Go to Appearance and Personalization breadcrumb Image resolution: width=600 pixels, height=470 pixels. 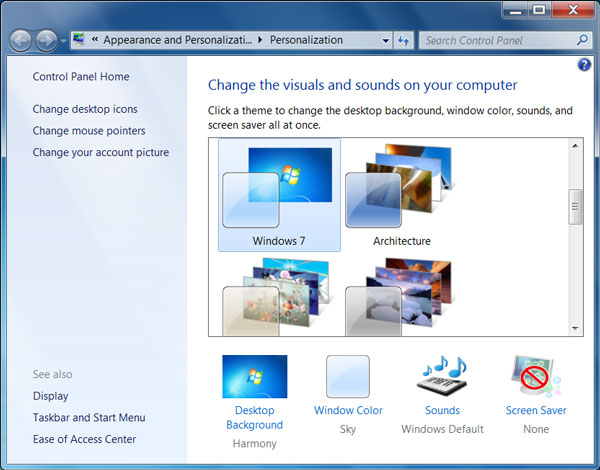pos(178,40)
